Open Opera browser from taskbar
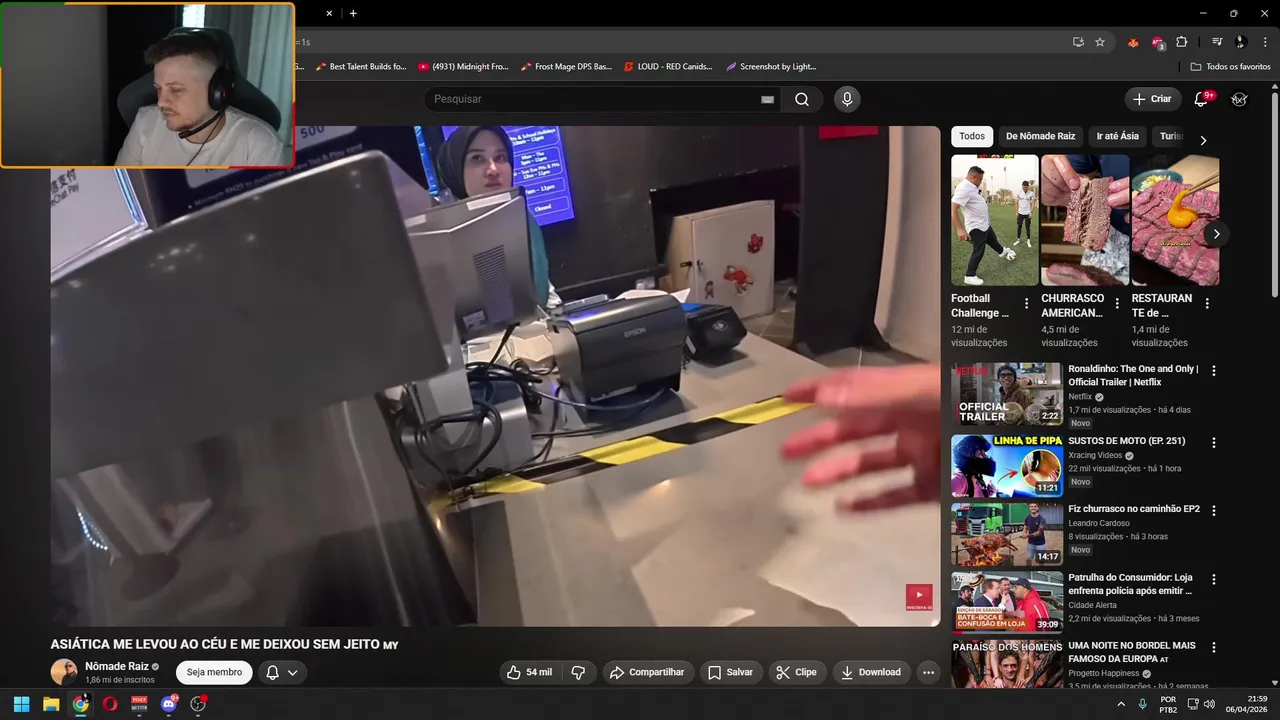The image size is (1280, 720). pyautogui.click(x=110, y=704)
